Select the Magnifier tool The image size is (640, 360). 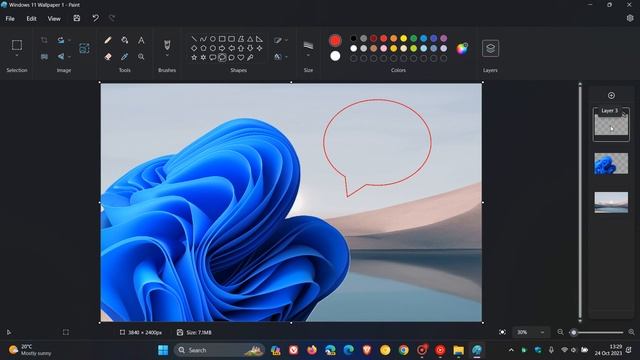(x=141, y=57)
